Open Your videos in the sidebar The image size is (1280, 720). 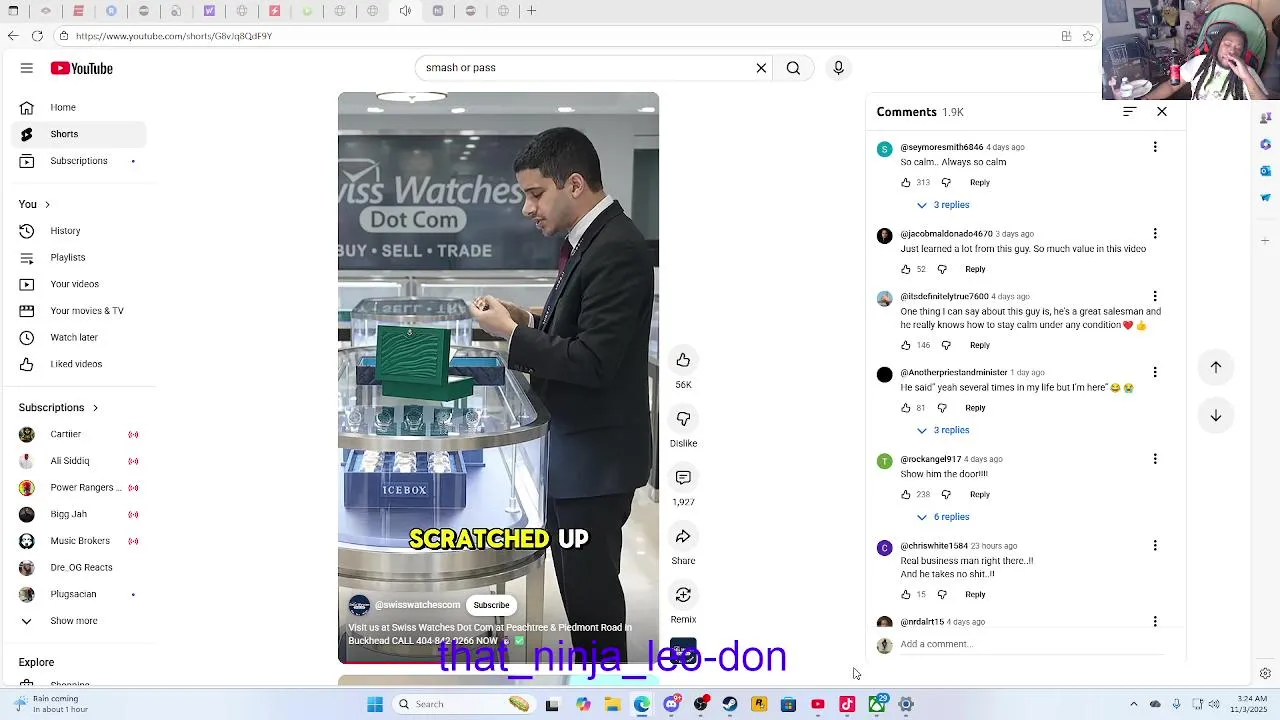(x=79, y=284)
